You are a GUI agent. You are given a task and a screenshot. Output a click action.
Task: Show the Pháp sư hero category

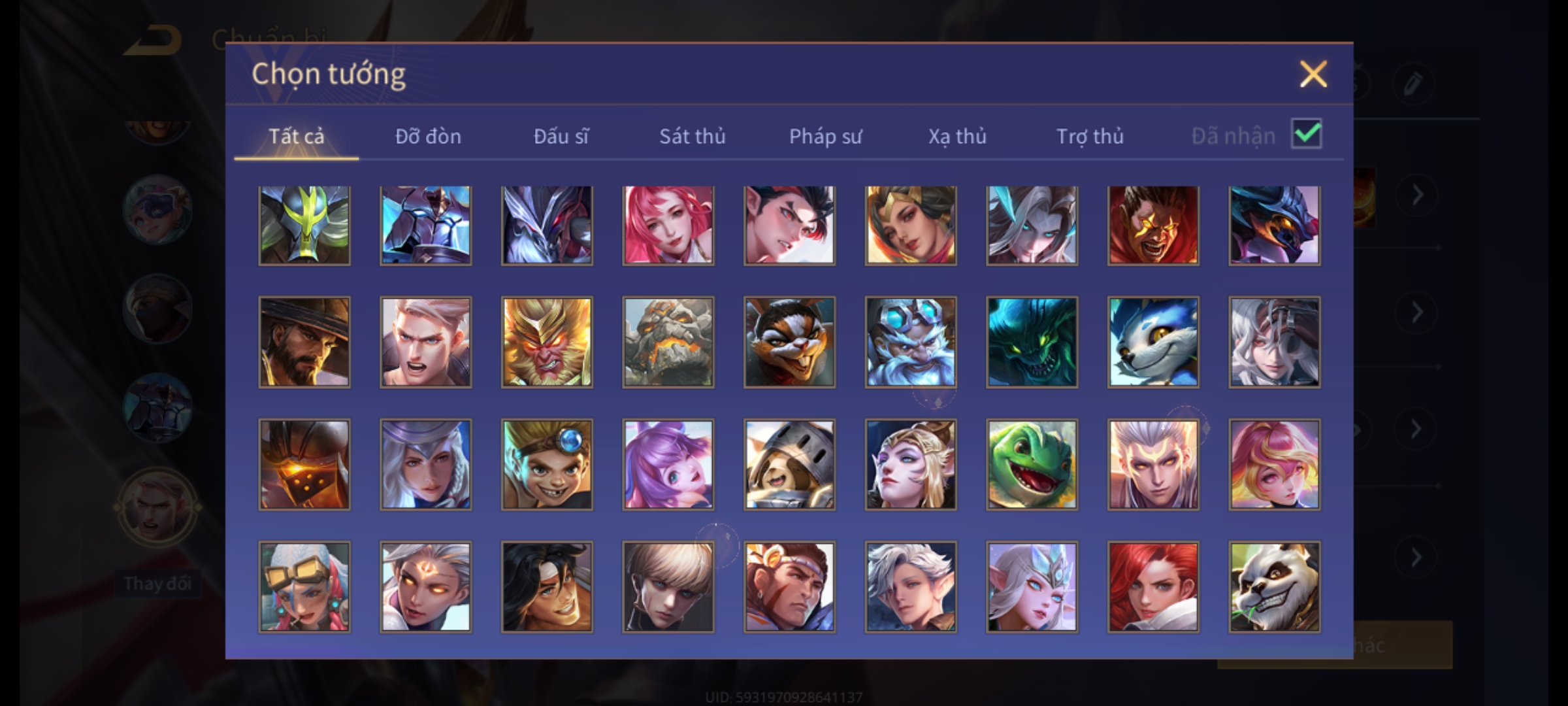[x=825, y=136]
